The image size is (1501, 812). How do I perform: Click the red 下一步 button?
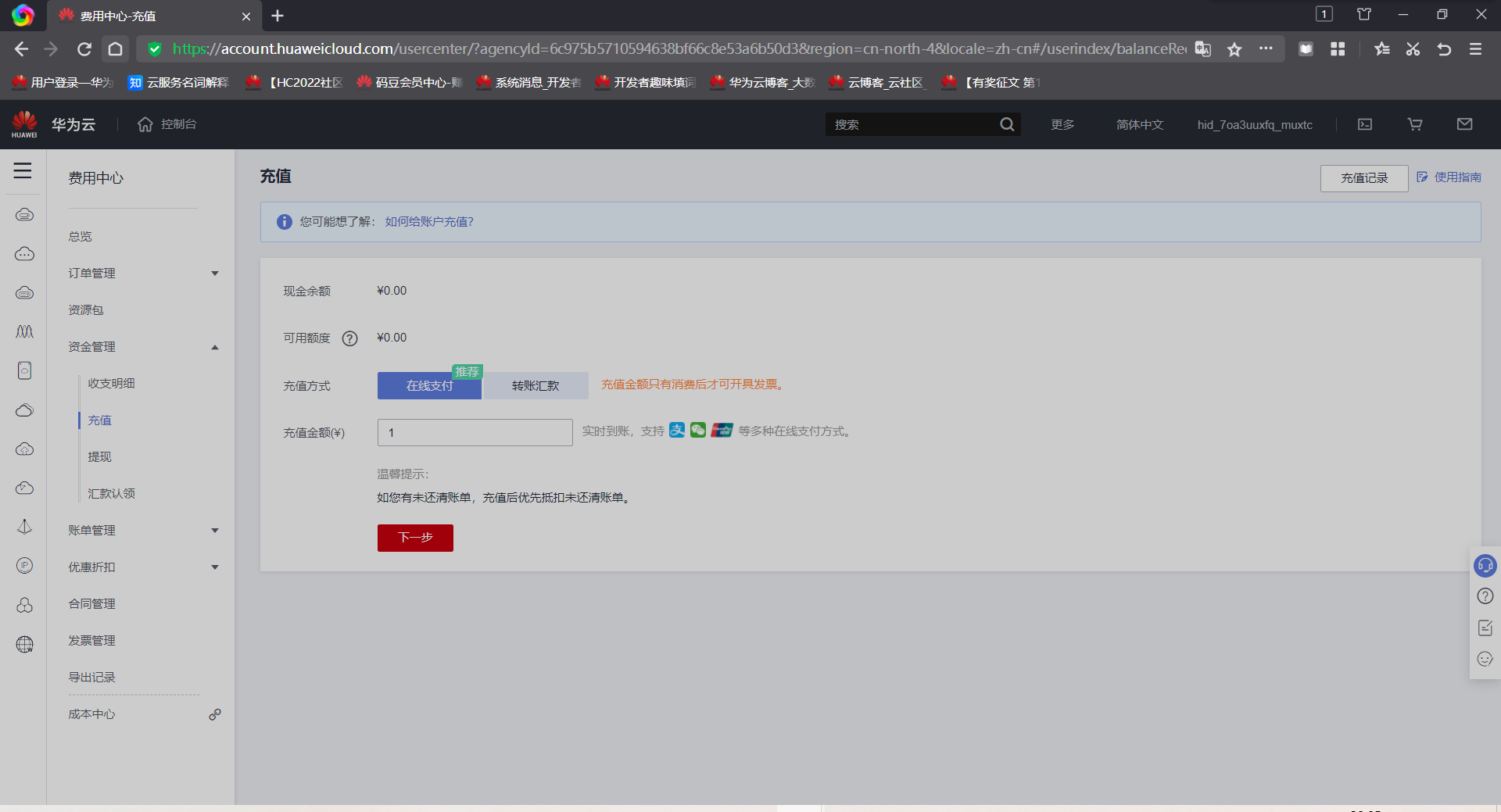(x=415, y=538)
